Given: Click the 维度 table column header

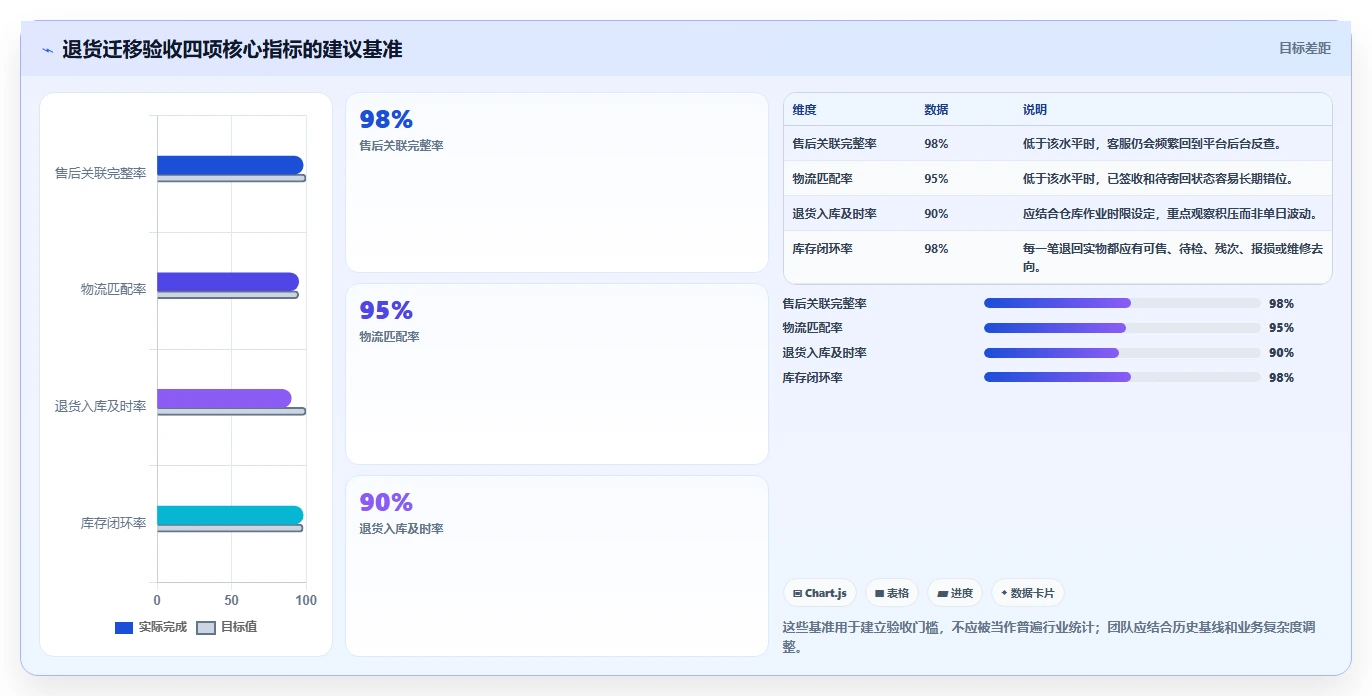Looking at the screenshot, I should point(805,110).
